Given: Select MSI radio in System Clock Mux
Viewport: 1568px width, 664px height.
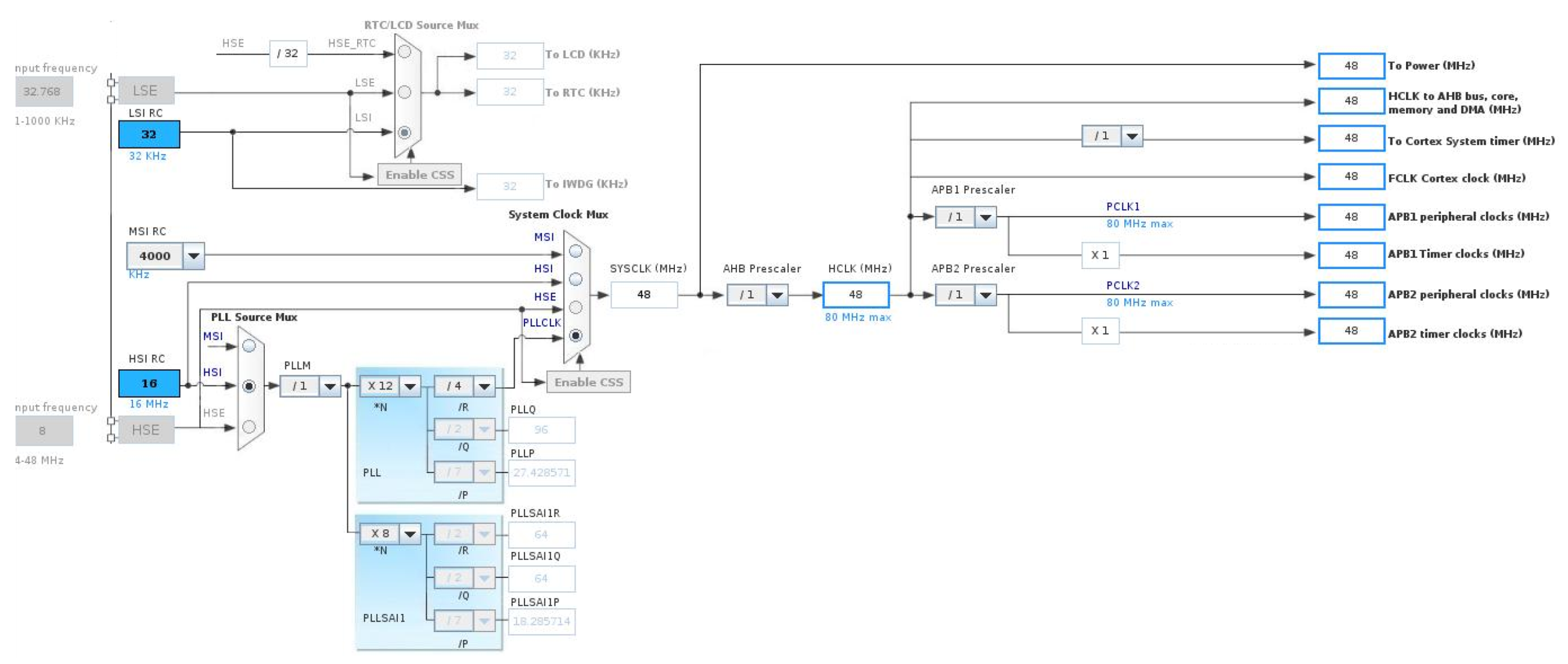Looking at the screenshot, I should (x=575, y=252).
